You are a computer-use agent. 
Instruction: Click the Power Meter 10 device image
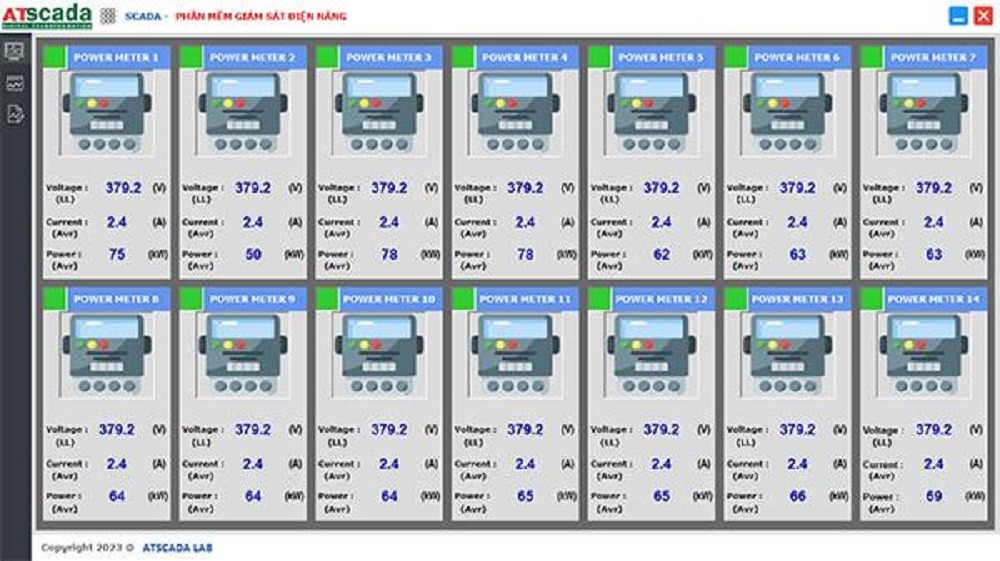coord(379,355)
